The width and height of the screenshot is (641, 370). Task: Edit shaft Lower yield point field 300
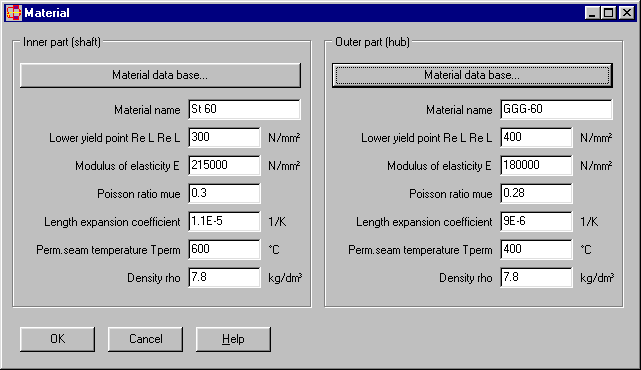coord(224,137)
